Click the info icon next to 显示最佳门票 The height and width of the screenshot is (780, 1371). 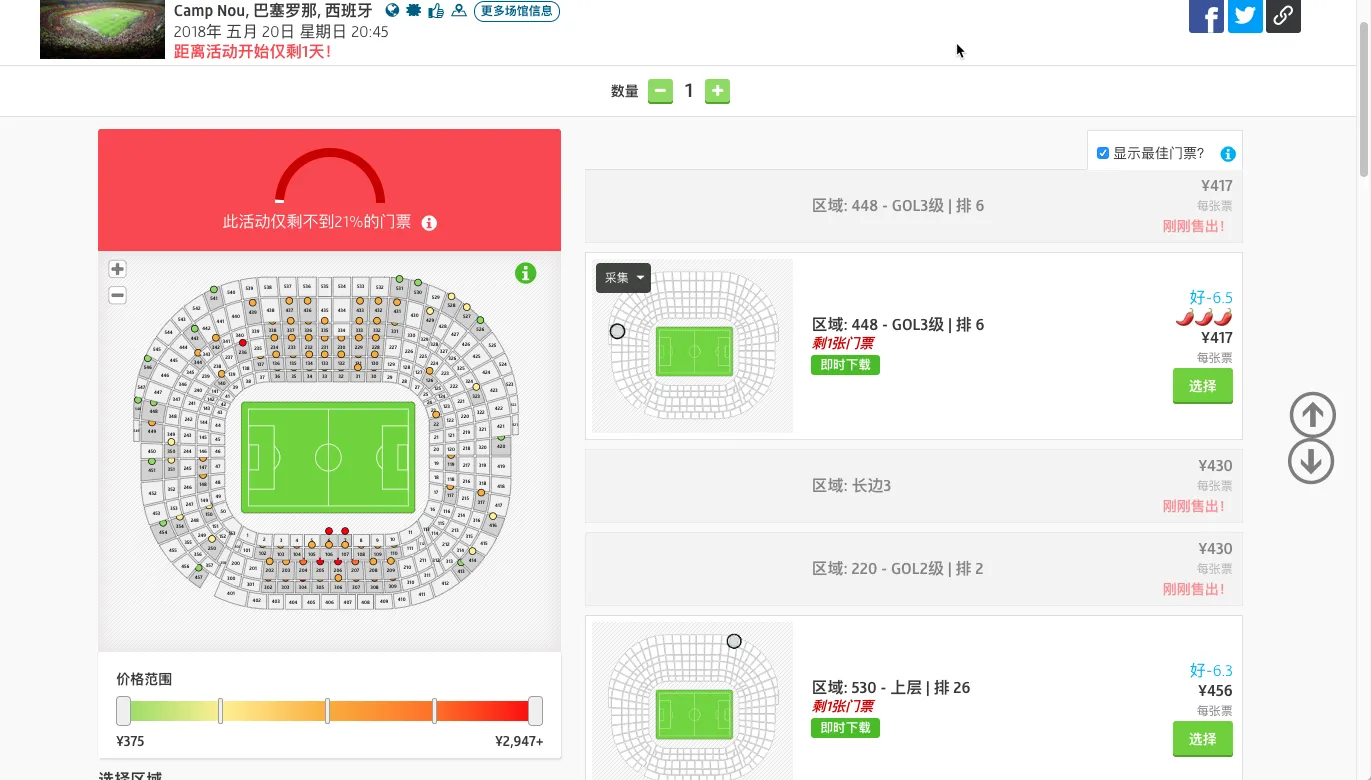click(x=1228, y=154)
